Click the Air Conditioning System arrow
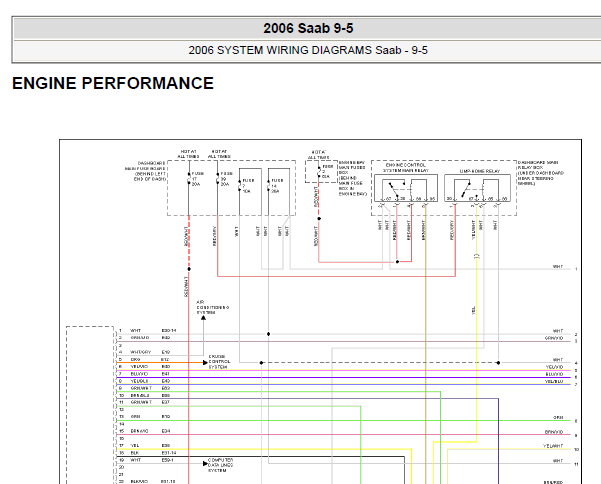This screenshot has width=601, height=484. 203,318
